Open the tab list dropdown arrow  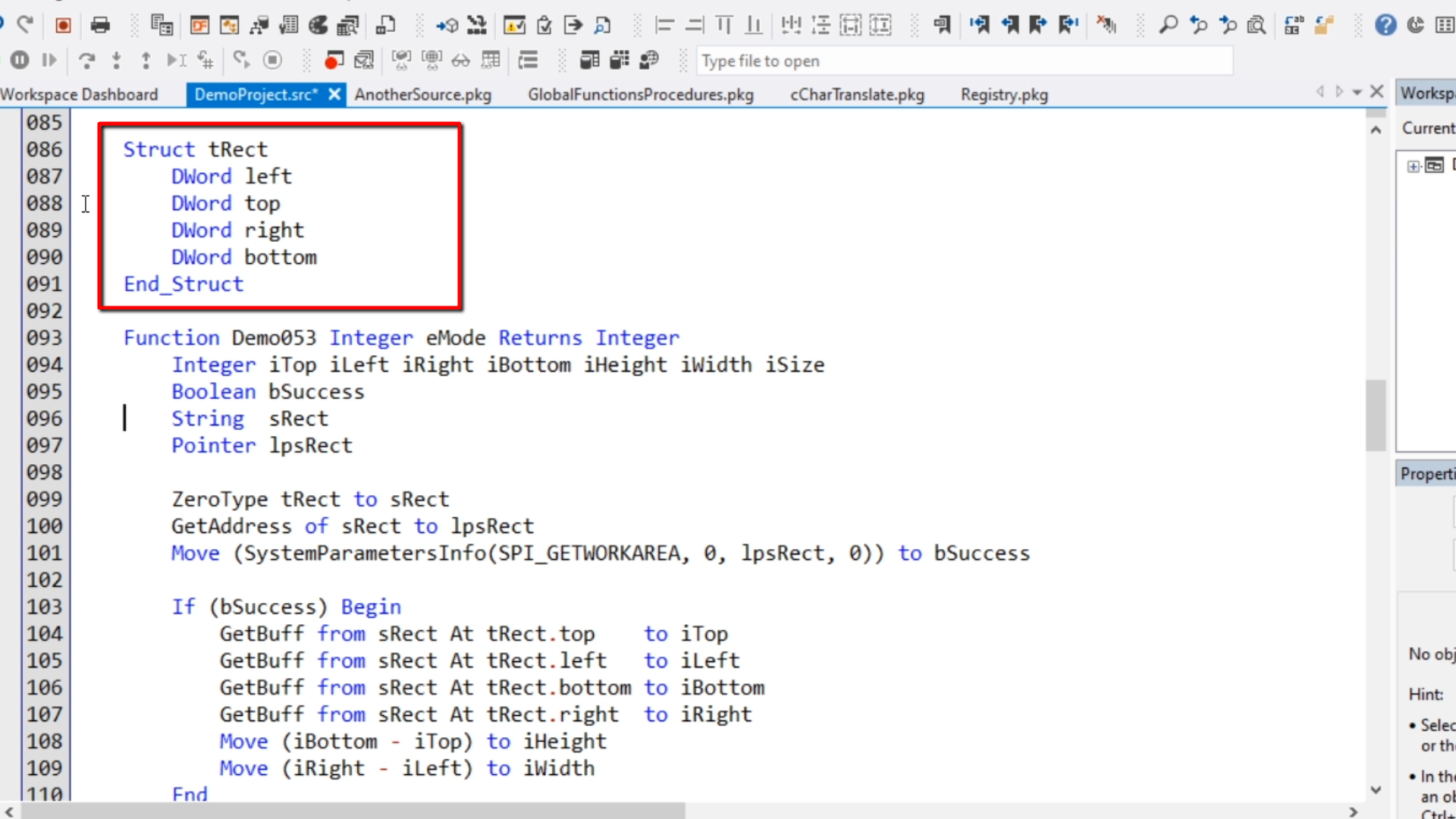click(1357, 93)
